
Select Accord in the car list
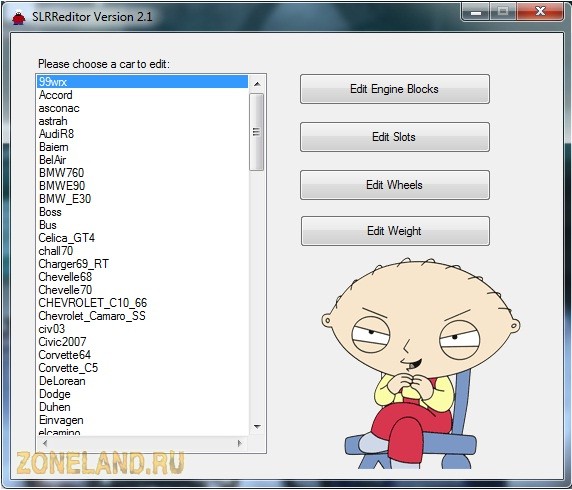142,95
